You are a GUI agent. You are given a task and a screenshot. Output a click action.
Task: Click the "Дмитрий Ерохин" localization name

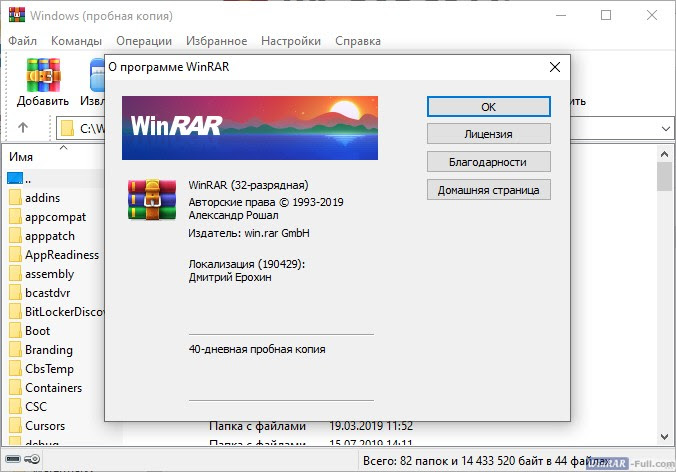[230, 277]
